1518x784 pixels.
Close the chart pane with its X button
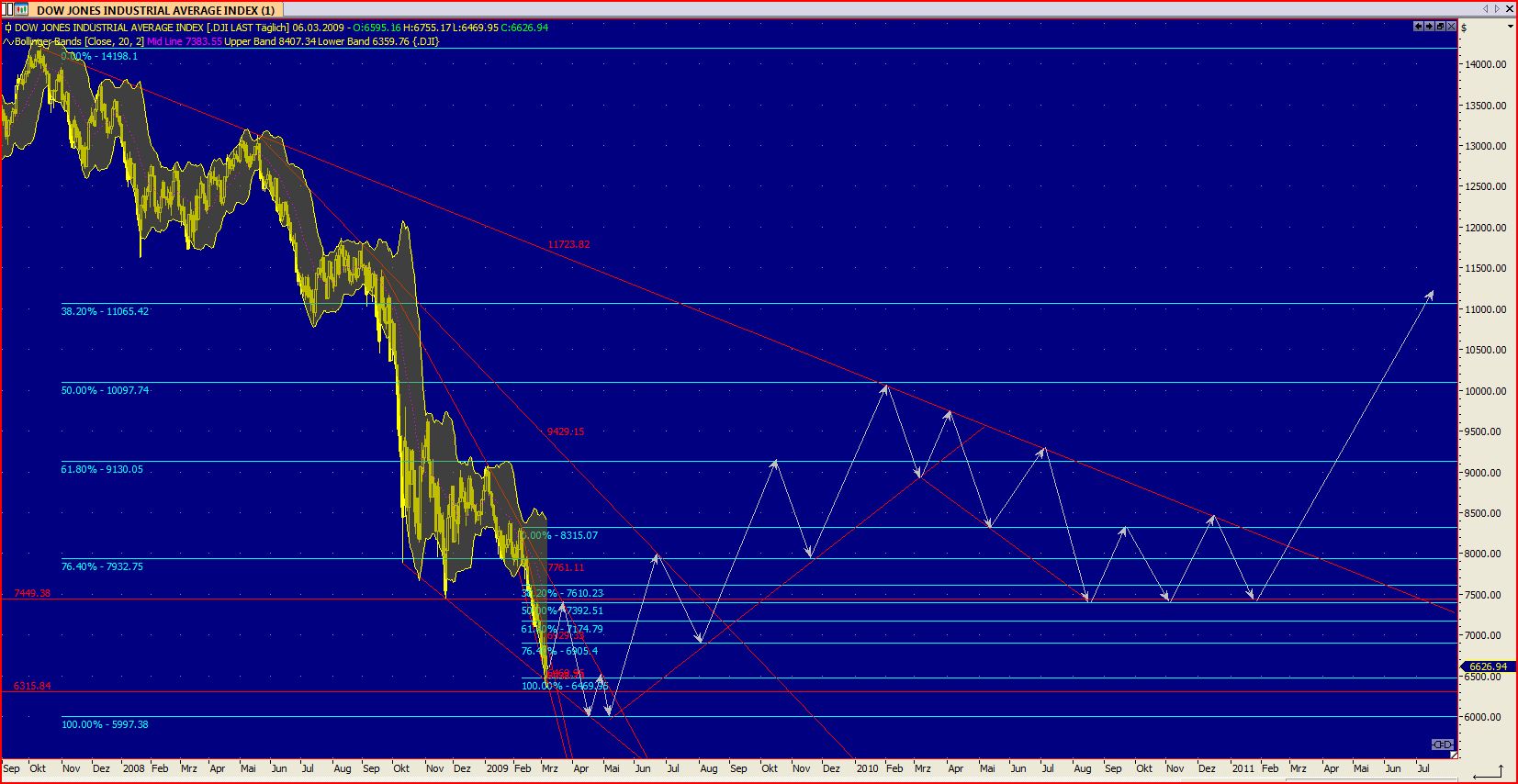1452,27
